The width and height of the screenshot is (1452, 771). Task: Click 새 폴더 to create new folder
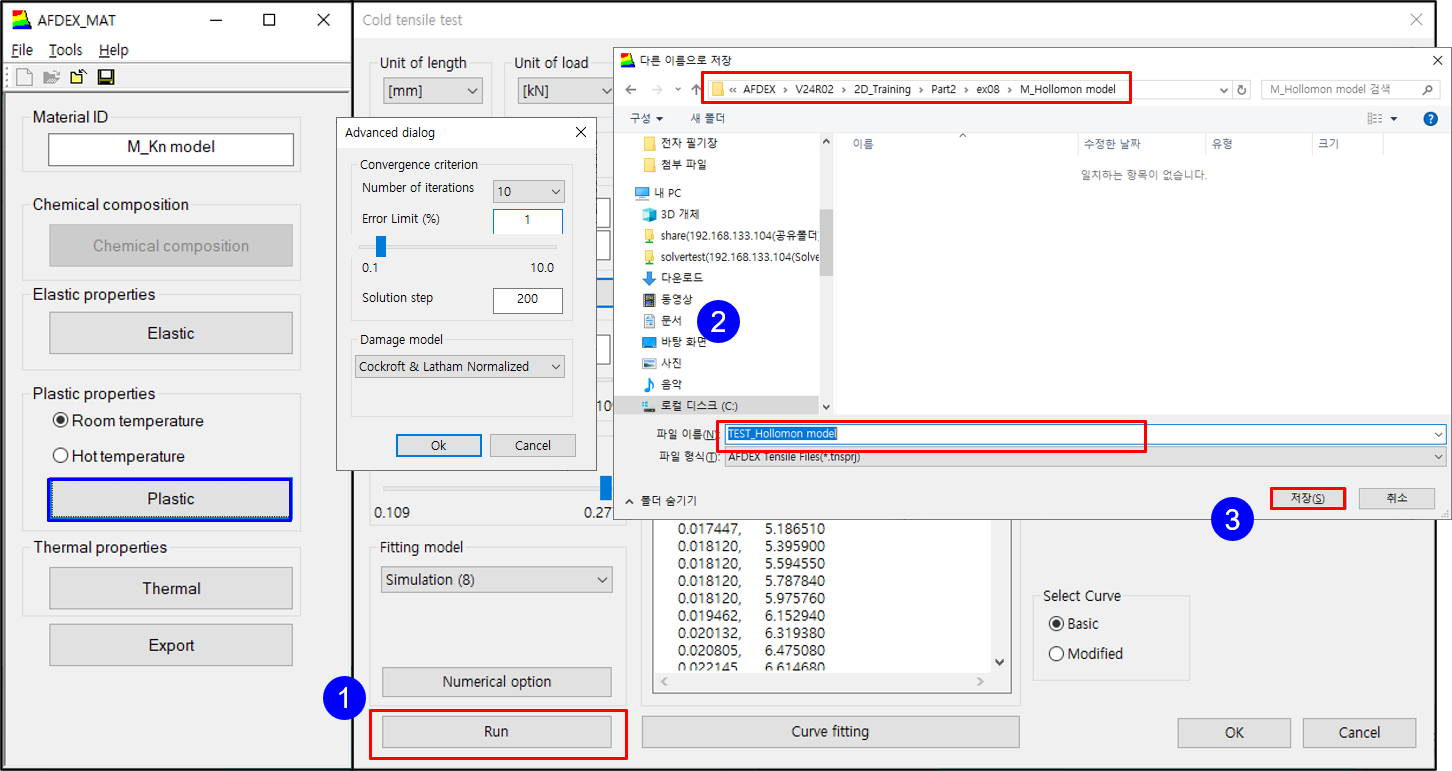point(709,118)
